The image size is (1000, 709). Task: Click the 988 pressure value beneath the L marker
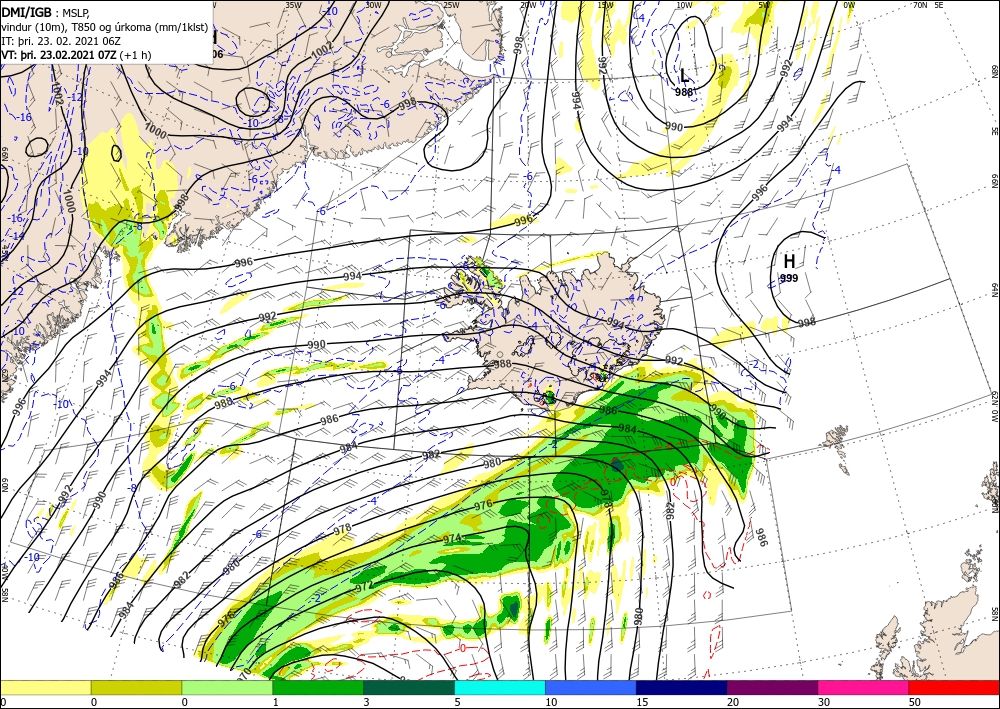tap(684, 92)
